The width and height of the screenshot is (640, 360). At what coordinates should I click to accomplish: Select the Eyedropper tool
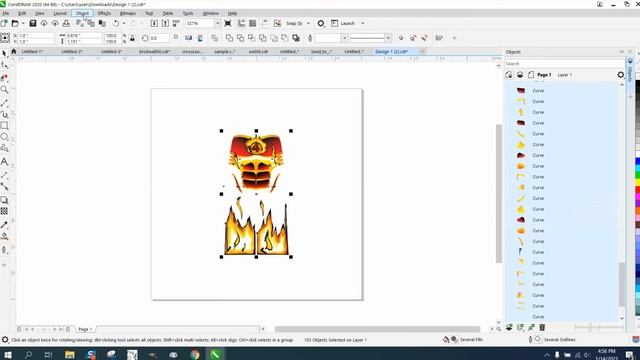[x=4, y=225]
